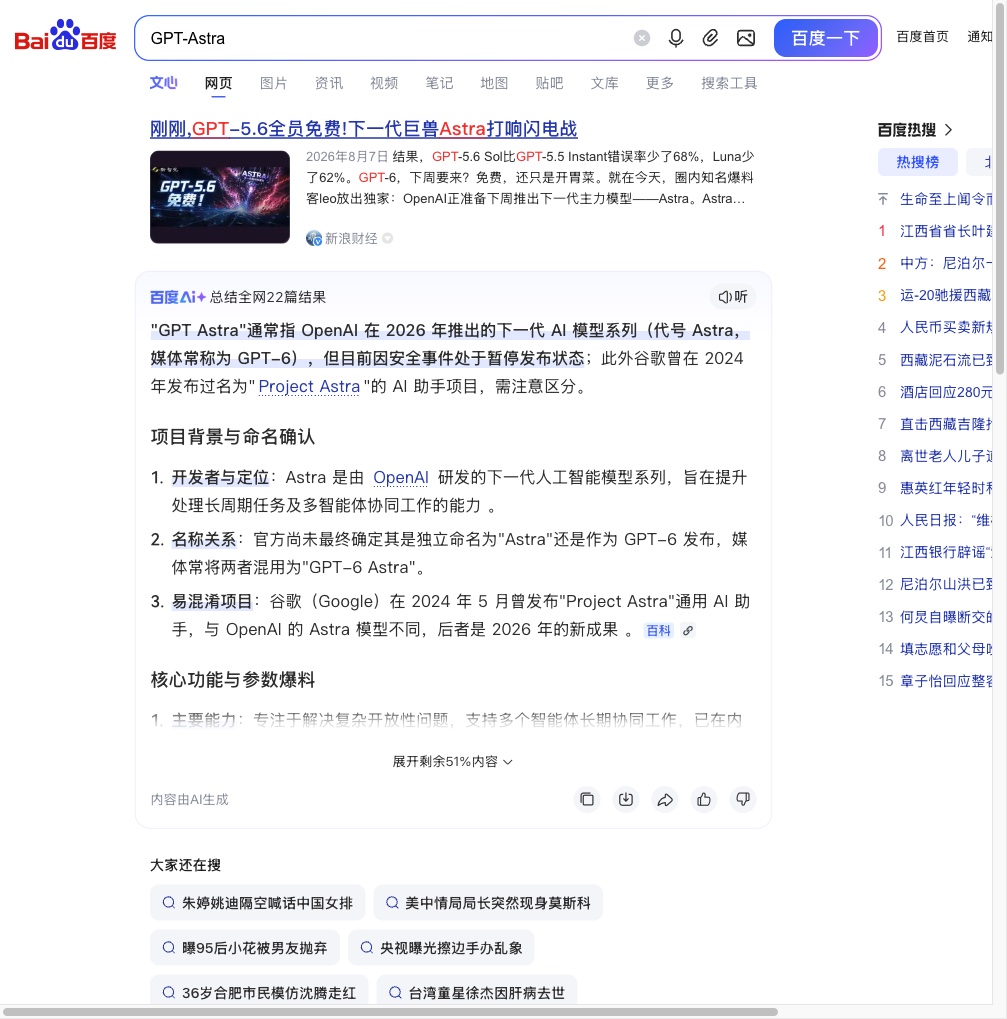1007x1019 pixels.
Task: Start voice search with microphone icon
Action: coord(676,38)
